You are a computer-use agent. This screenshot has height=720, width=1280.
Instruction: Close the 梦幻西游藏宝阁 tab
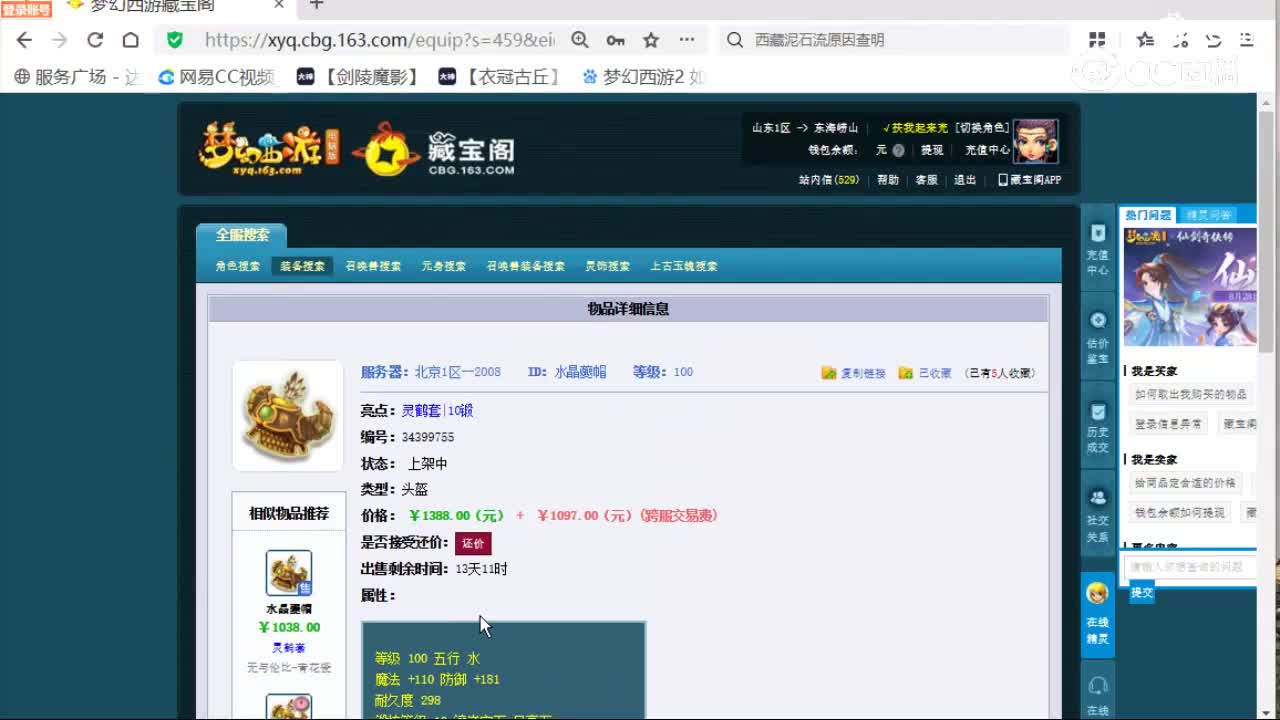pos(279,5)
